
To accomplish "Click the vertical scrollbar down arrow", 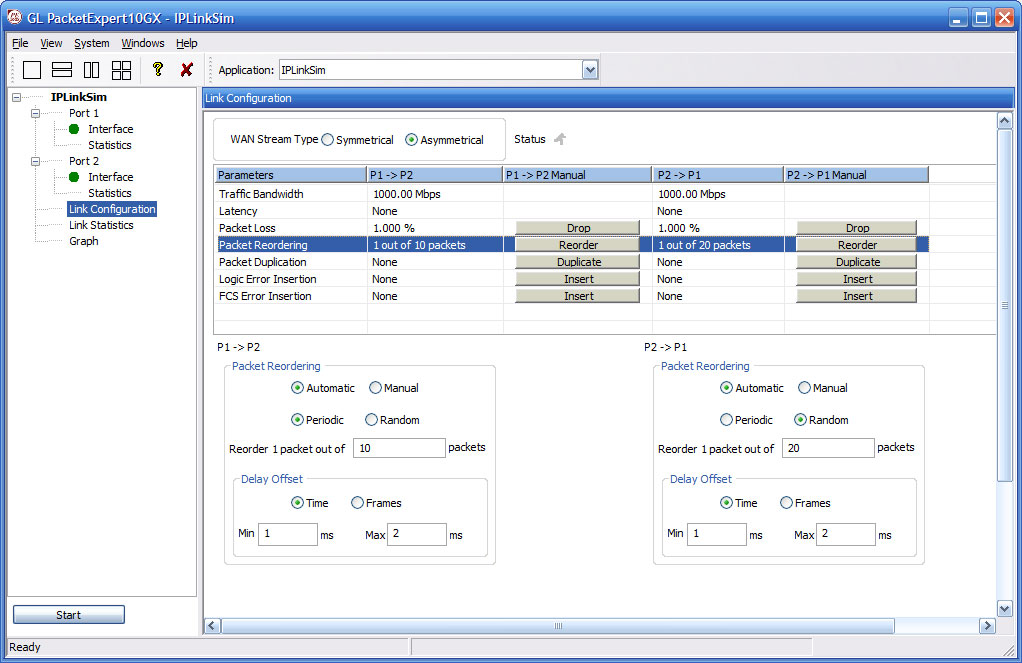I will 1004,609.
